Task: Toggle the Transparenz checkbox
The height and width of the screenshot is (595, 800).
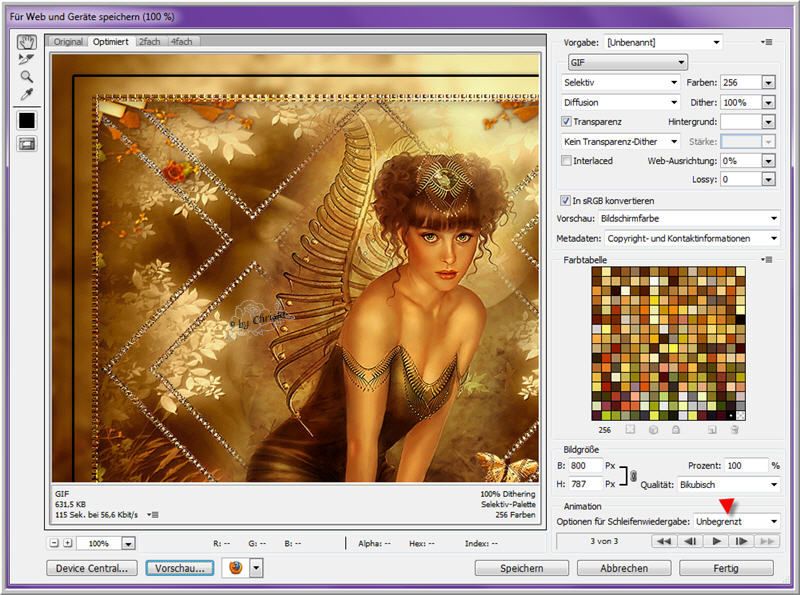Action: point(566,121)
